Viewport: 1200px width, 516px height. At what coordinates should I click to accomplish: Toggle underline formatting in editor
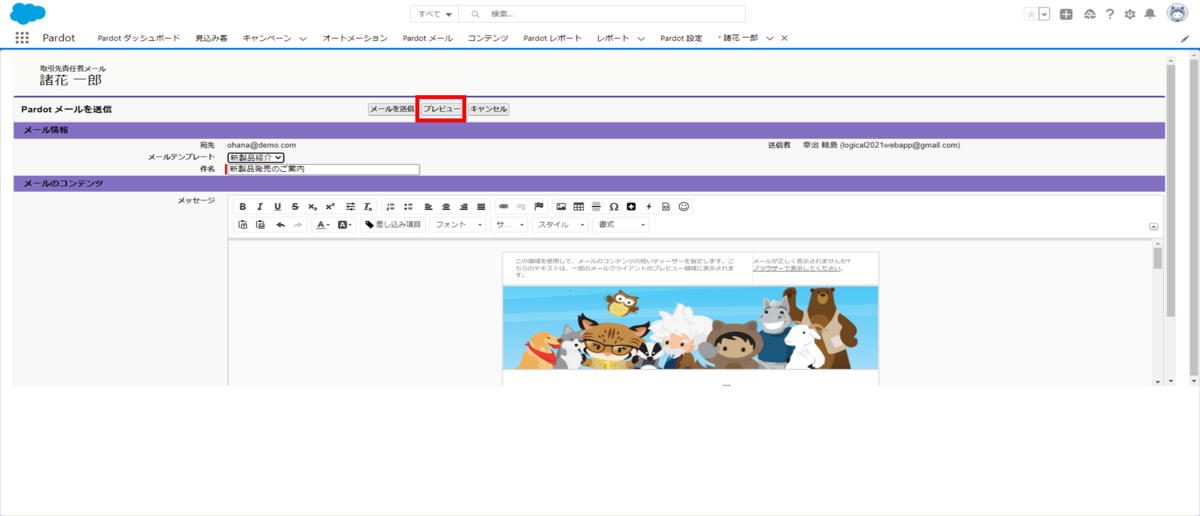pos(277,207)
